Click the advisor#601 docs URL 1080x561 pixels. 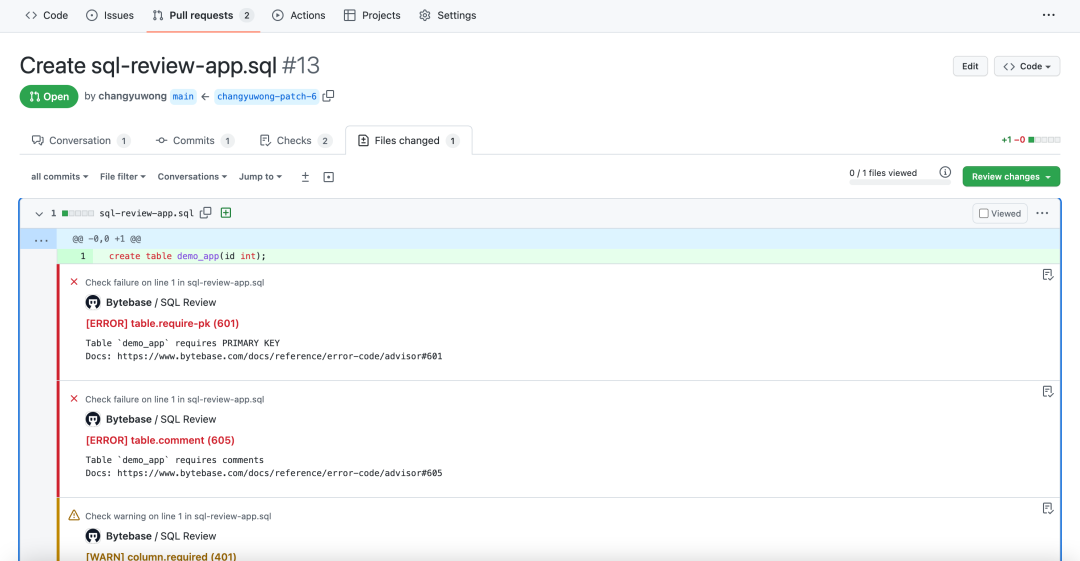tap(280, 356)
